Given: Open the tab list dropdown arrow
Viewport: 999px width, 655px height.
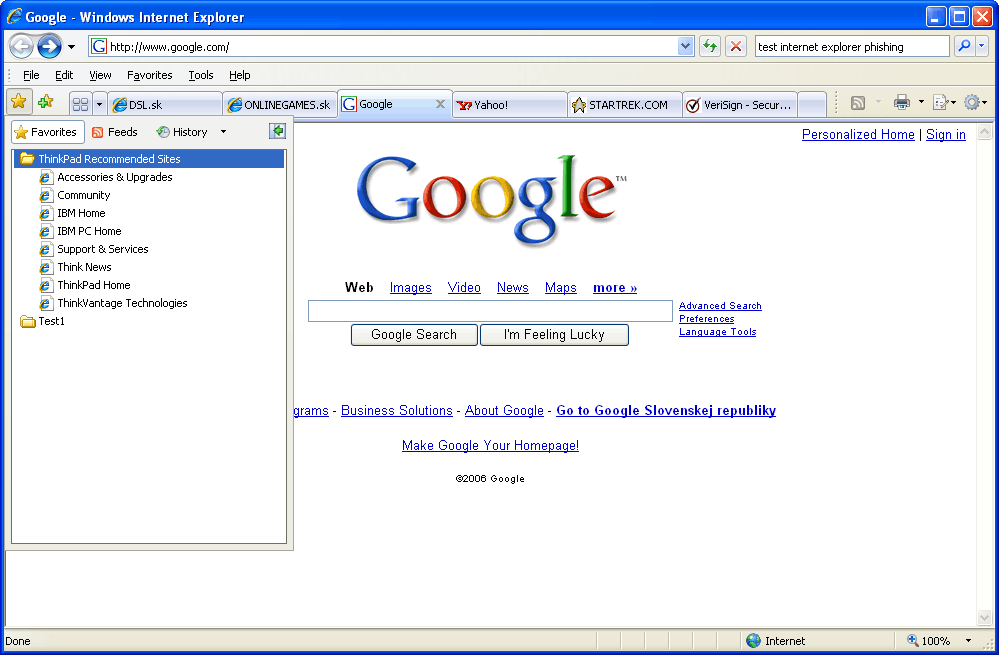Looking at the screenshot, I should [99, 104].
